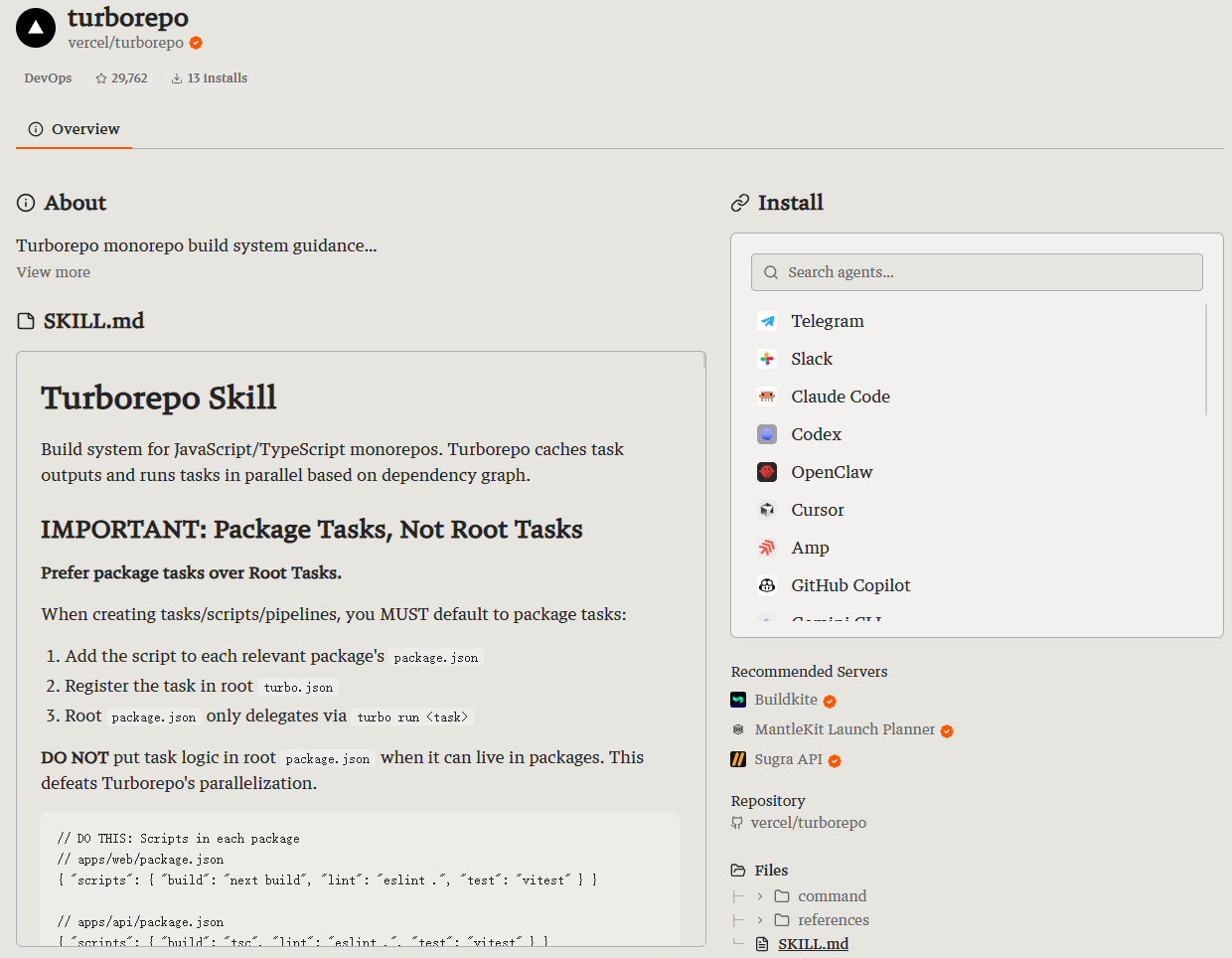Click the GitHub Copilot agent icon
The height and width of the screenshot is (958, 1232).
coord(767,585)
